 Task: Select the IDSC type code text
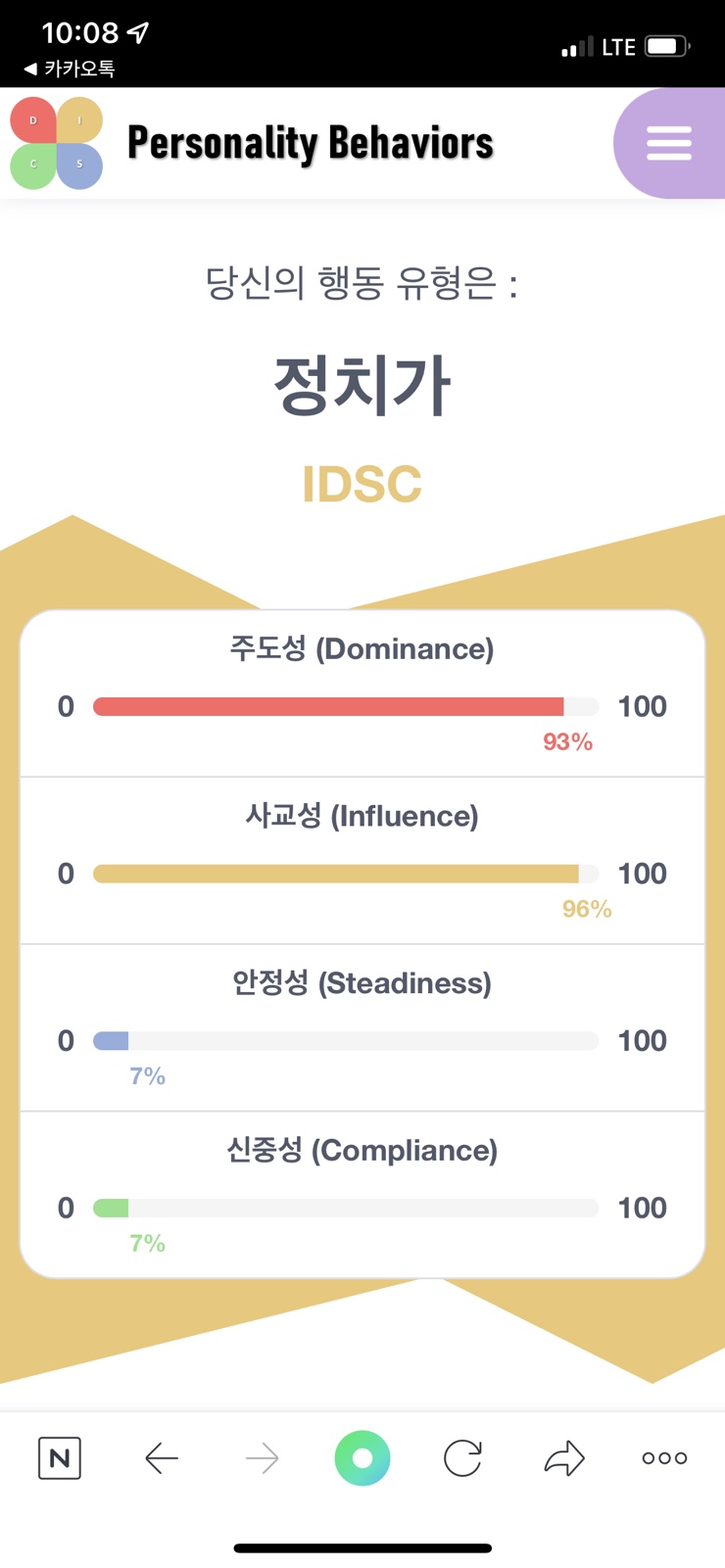click(362, 484)
